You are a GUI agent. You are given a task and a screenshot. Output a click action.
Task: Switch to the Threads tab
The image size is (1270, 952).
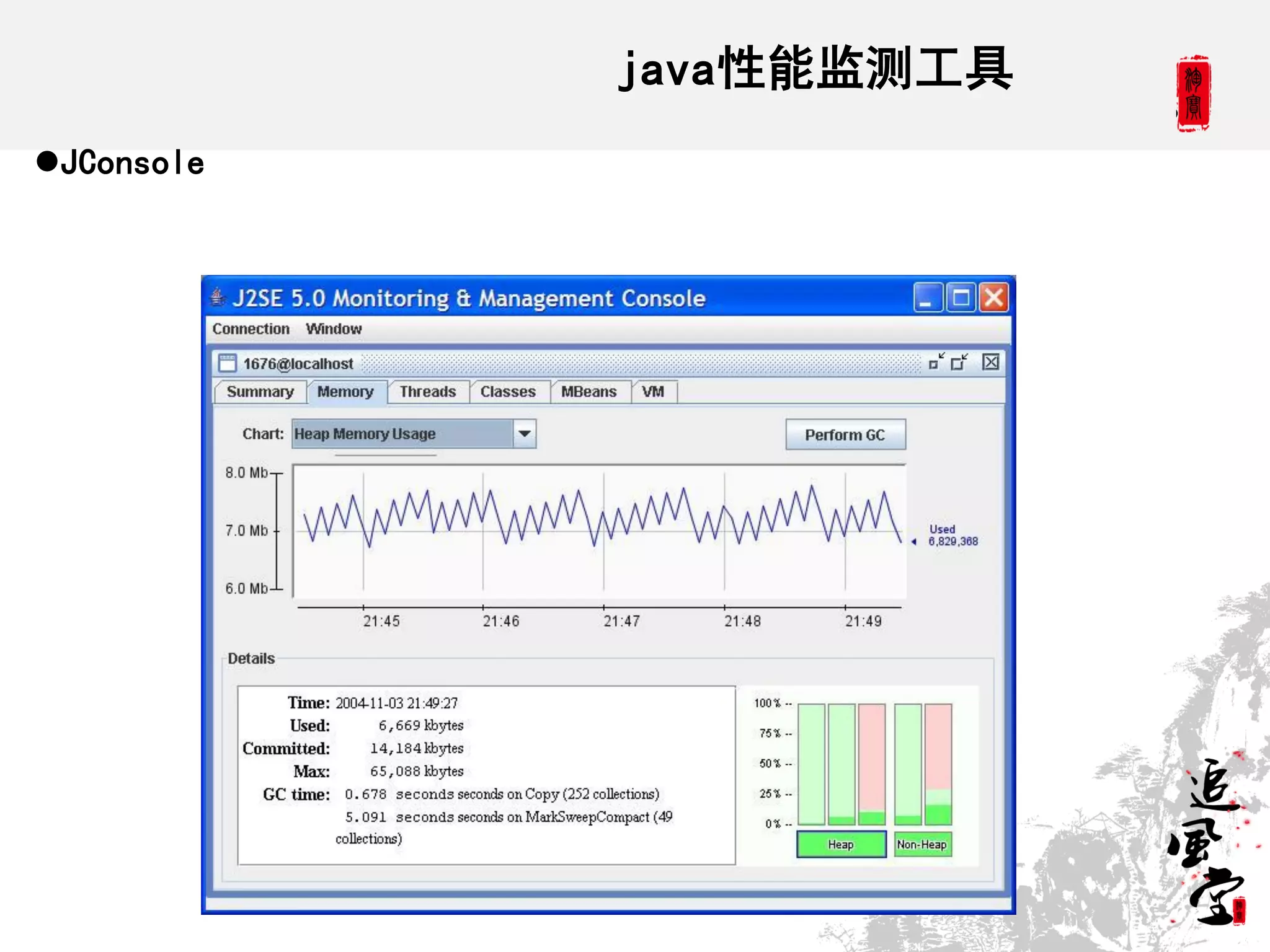click(x=428, y=392)
